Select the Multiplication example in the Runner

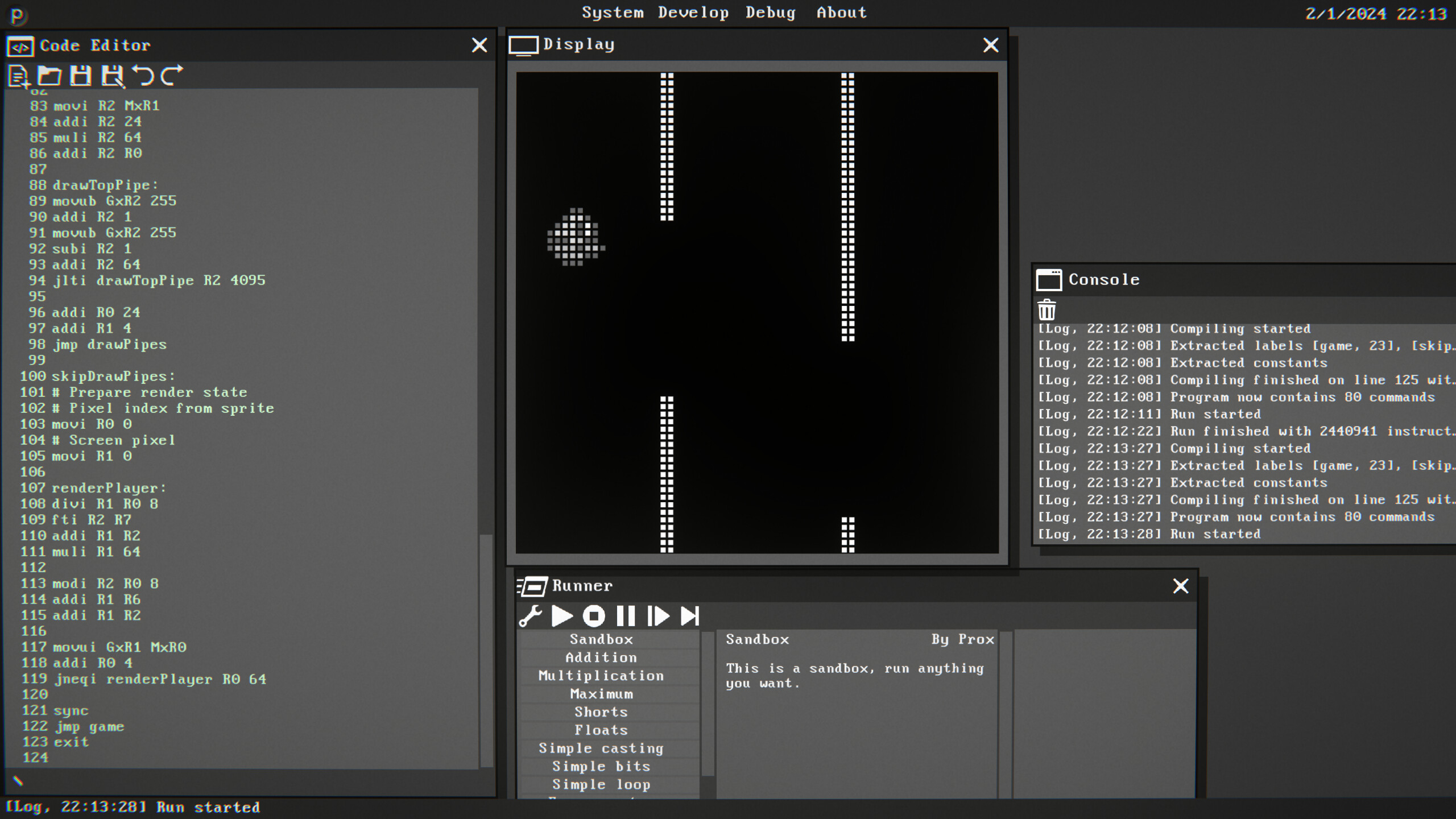point(601,675)
